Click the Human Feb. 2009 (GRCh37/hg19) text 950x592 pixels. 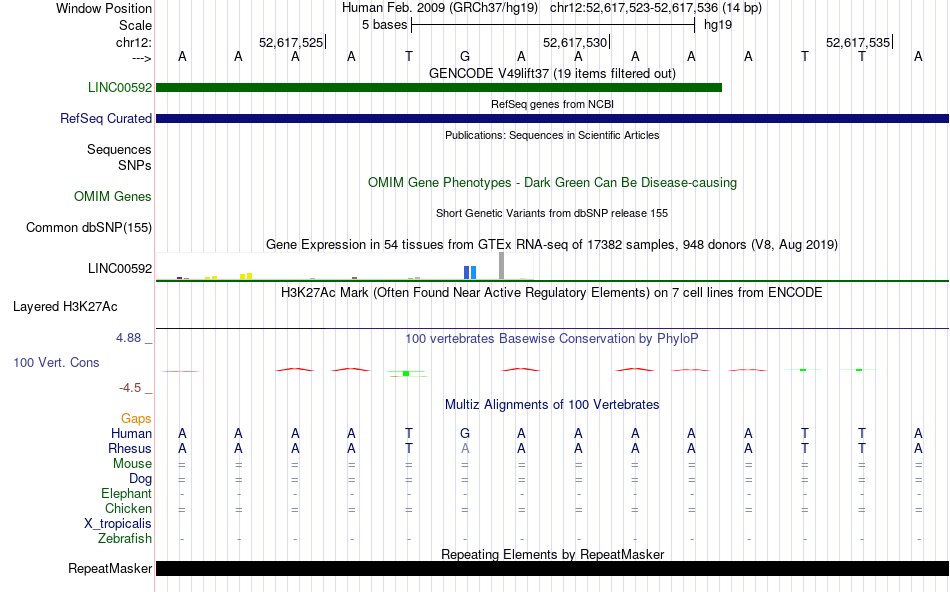tap(440, 8)
